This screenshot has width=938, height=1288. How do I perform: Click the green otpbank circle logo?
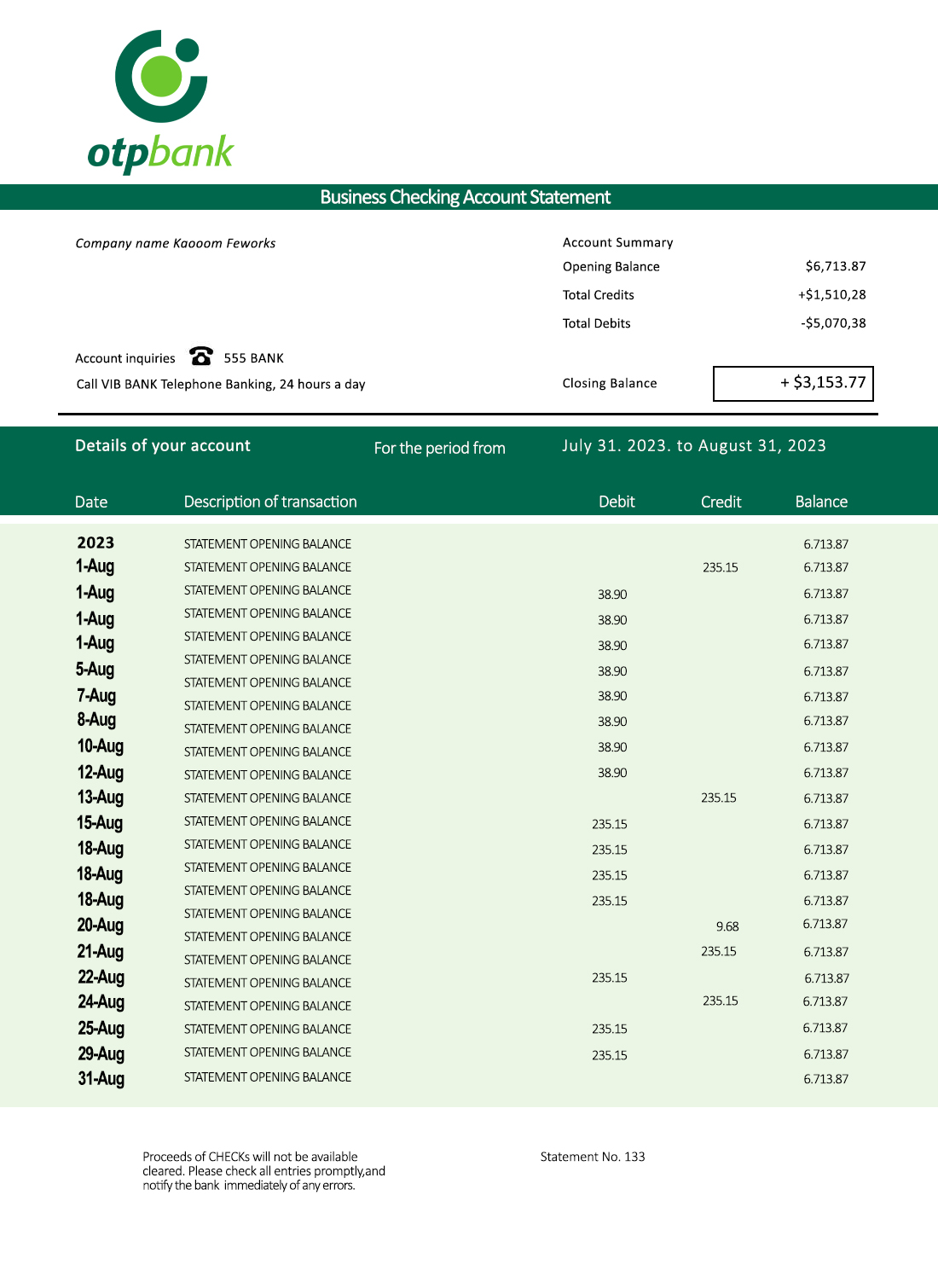161,76
